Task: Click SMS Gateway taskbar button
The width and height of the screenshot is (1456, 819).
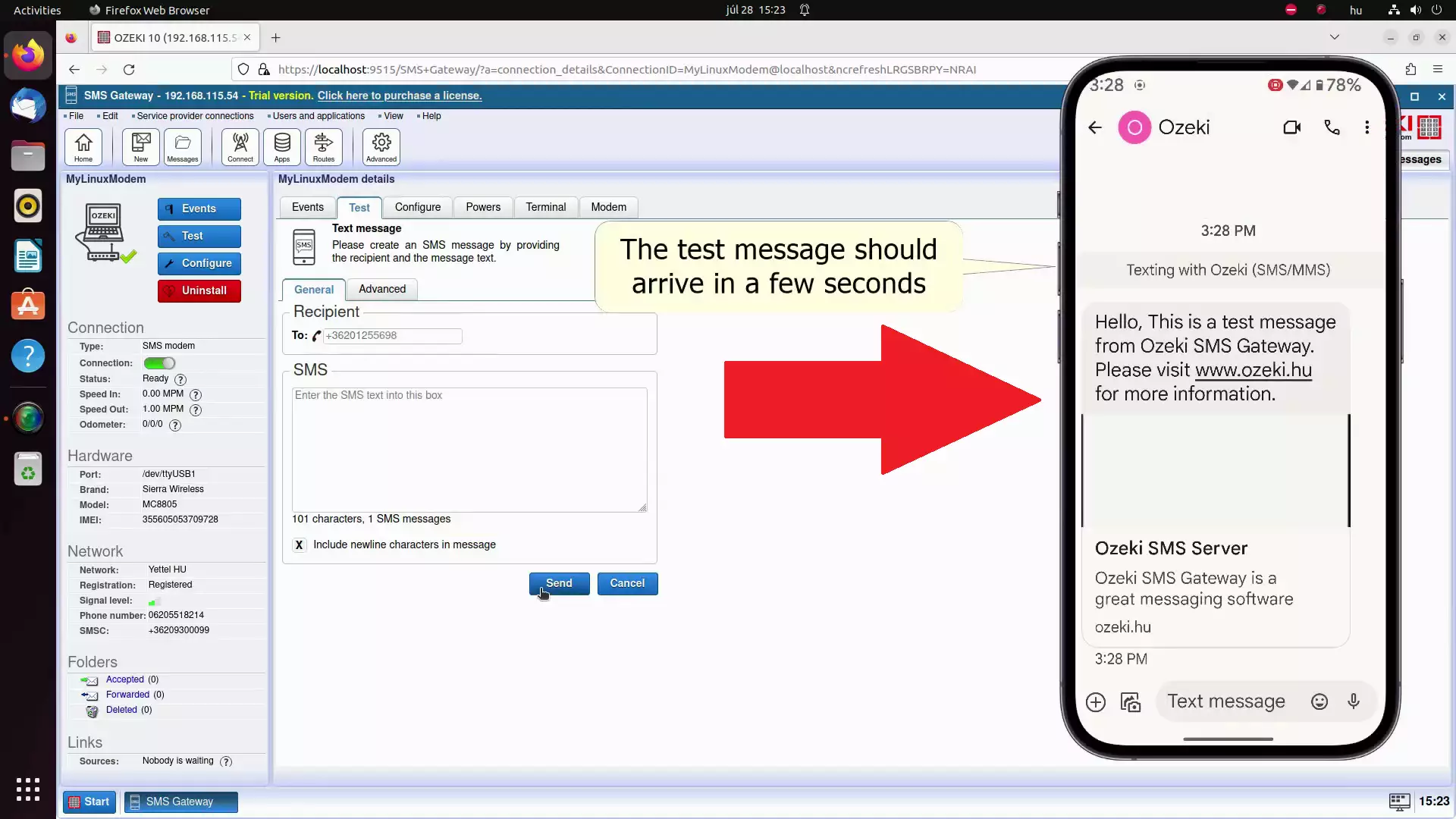Action: tap(180, 801)
